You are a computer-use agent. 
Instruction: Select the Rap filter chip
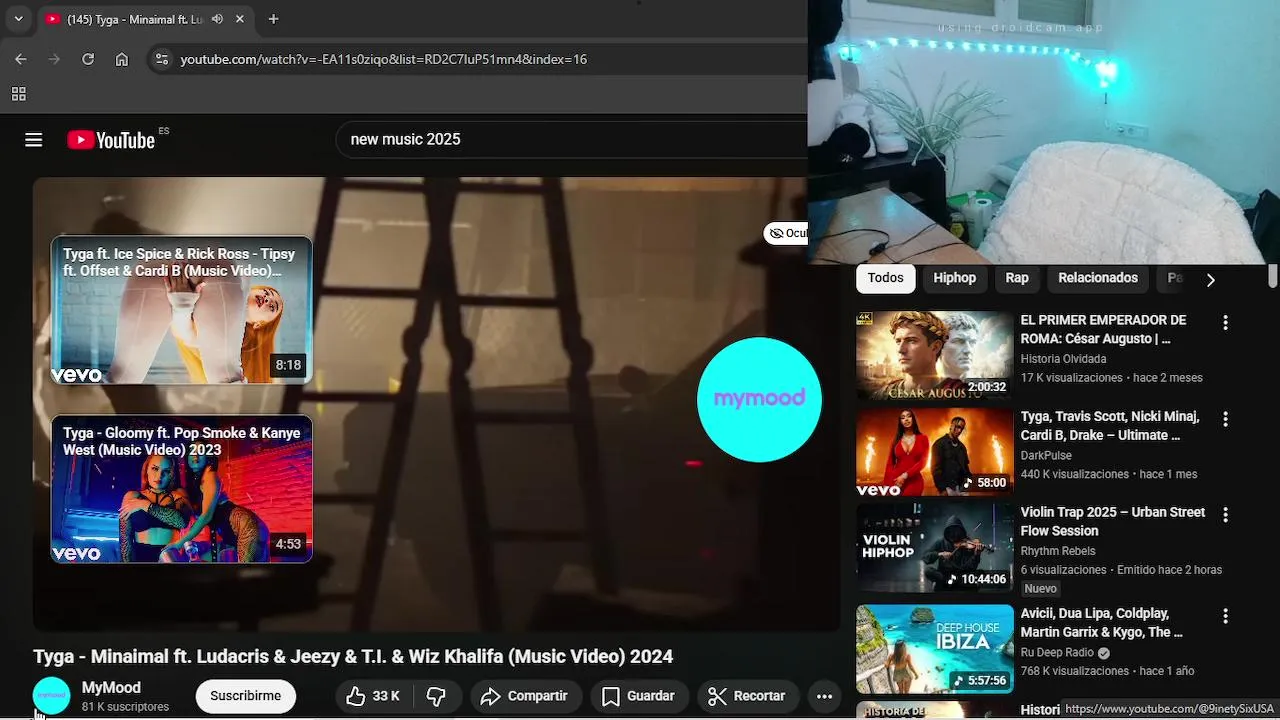tap(1017, 278)
